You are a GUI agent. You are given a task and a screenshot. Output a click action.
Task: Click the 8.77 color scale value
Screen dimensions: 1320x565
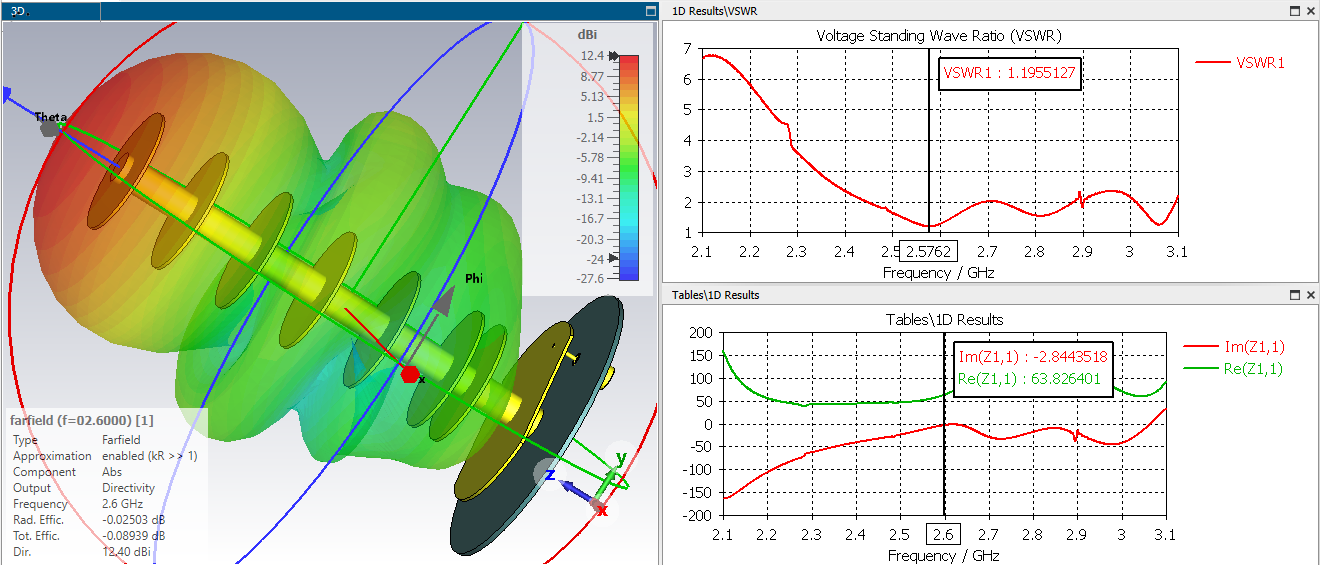coord(591,77)
